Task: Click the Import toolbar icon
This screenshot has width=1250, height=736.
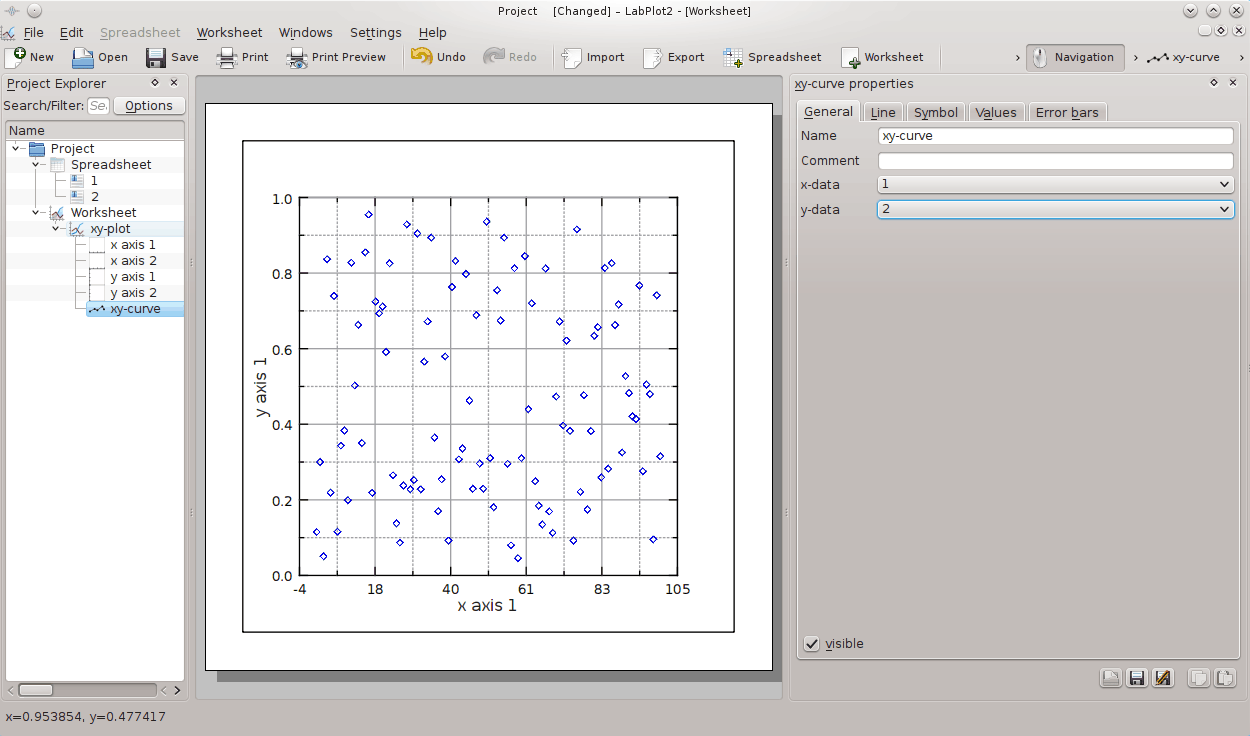Action: (x=572, y=57)
